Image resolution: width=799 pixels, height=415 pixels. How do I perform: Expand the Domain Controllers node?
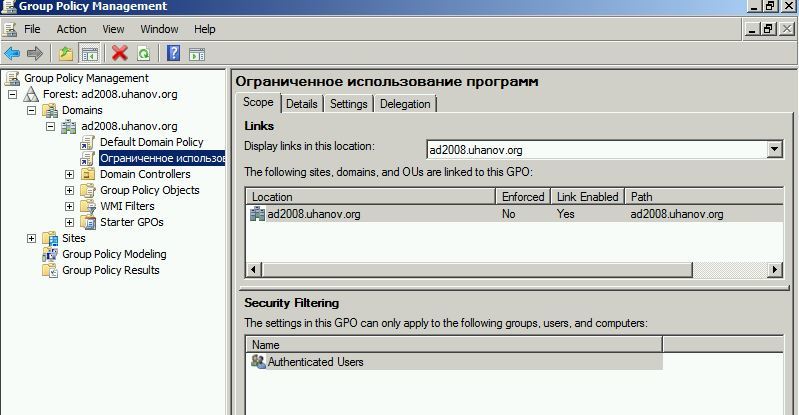[69, 174]
